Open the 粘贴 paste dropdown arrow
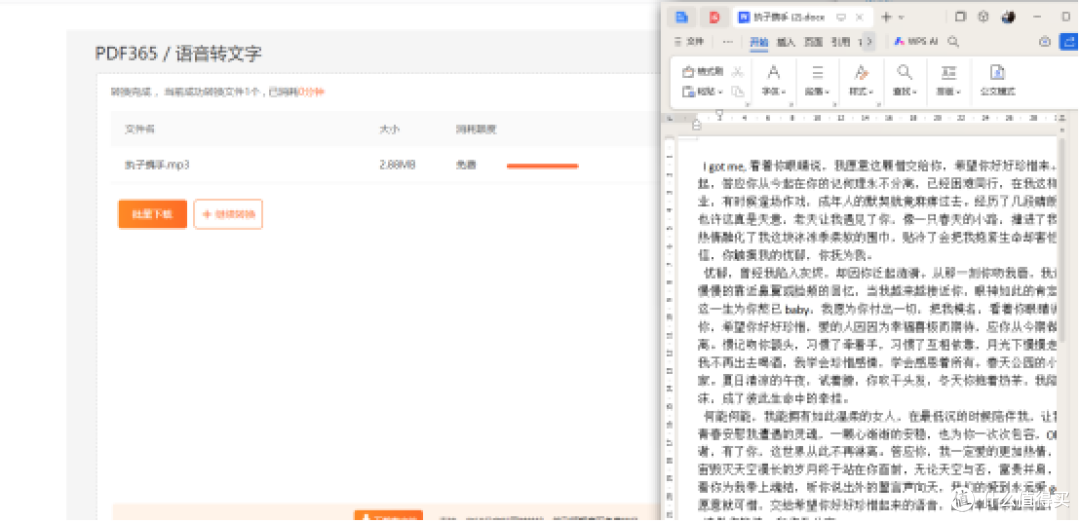This screenshot has width=1080, height=522. [720, 92]
